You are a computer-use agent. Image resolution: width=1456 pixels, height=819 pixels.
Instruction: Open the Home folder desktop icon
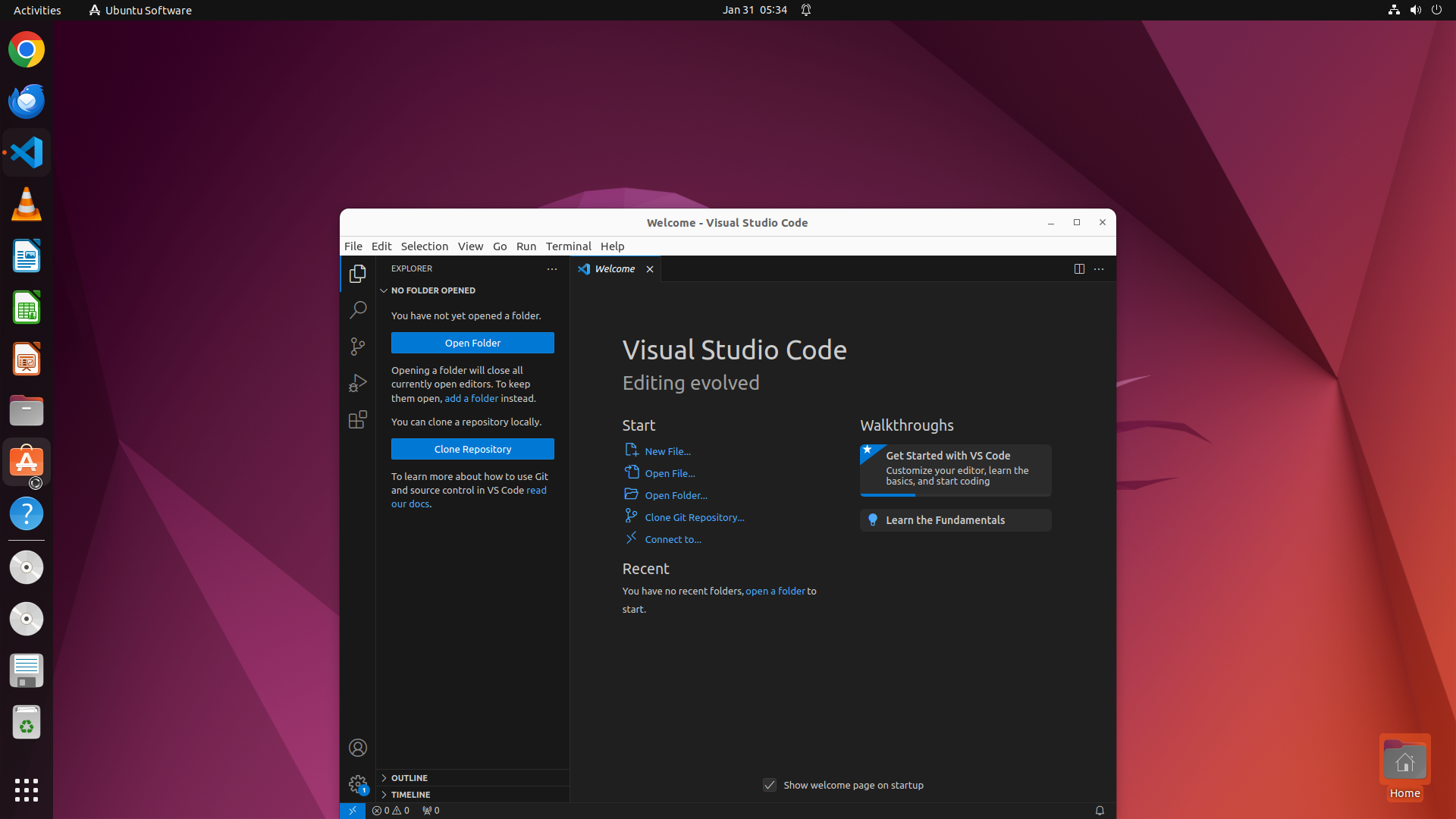1404,766
